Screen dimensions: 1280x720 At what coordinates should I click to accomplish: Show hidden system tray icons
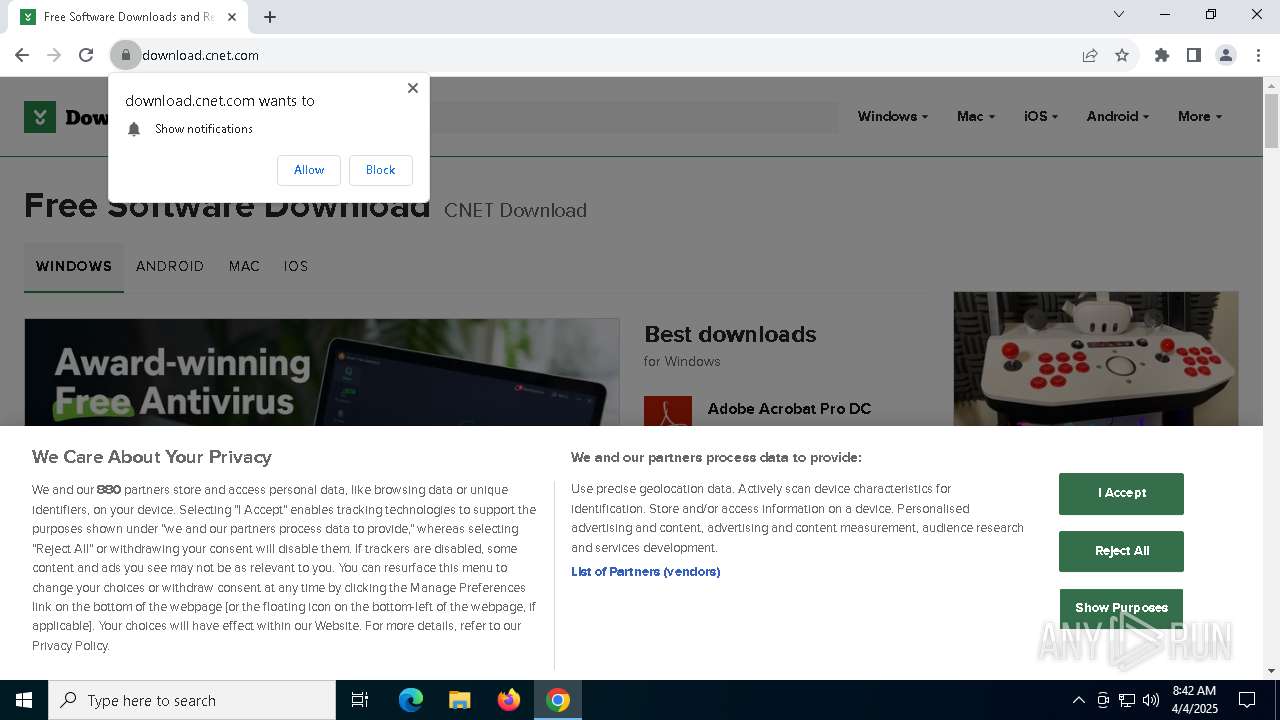1078,700
